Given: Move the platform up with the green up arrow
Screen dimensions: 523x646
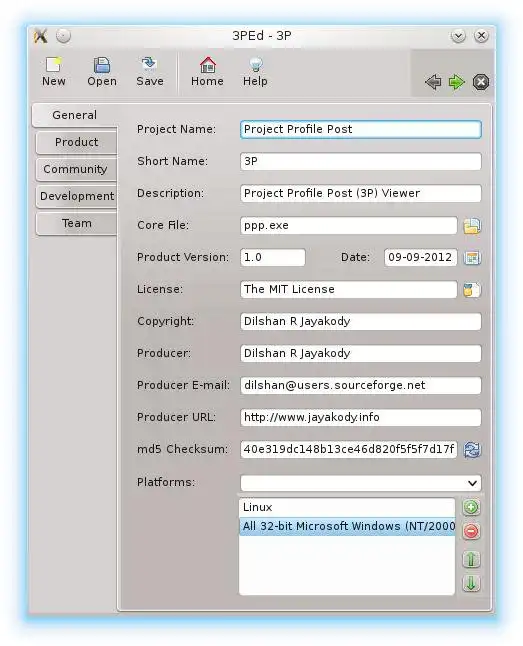Looking at the screenshot, I should click(x=471, y=559).
